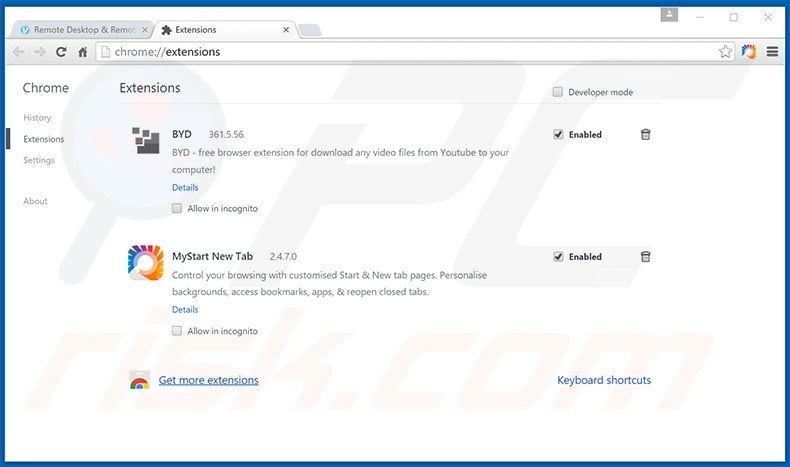This screenshot has height=467, width=790.
Task: Go back using the back arrow
Action: 19,52
